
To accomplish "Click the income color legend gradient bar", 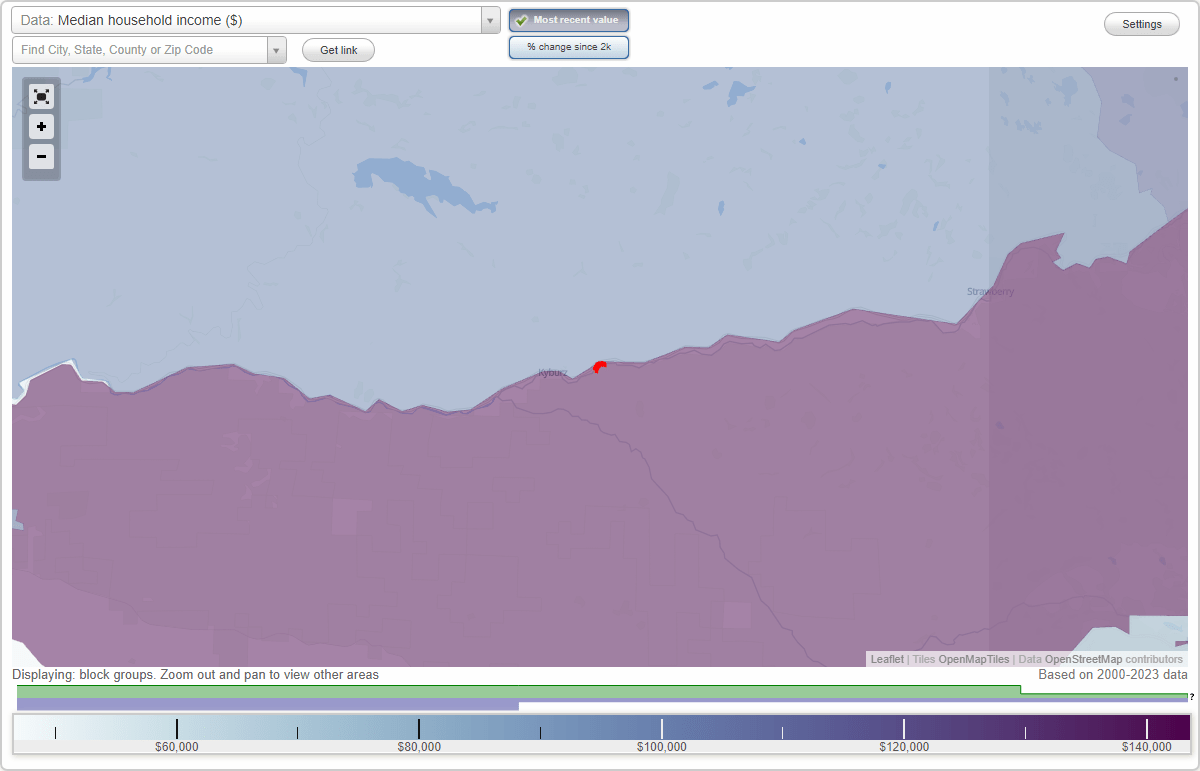I will [x=600, y=729].
